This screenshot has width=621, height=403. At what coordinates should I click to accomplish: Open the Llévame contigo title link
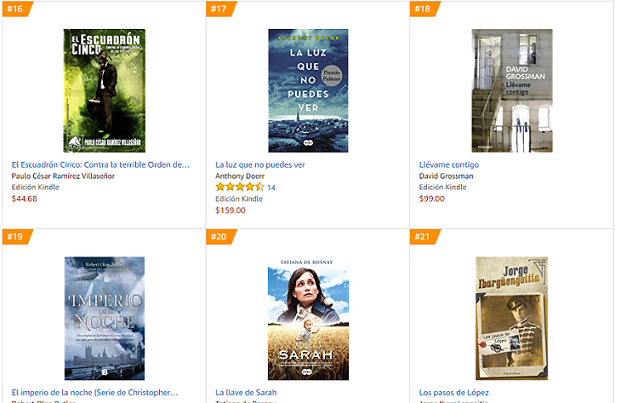tap(449, 165)
